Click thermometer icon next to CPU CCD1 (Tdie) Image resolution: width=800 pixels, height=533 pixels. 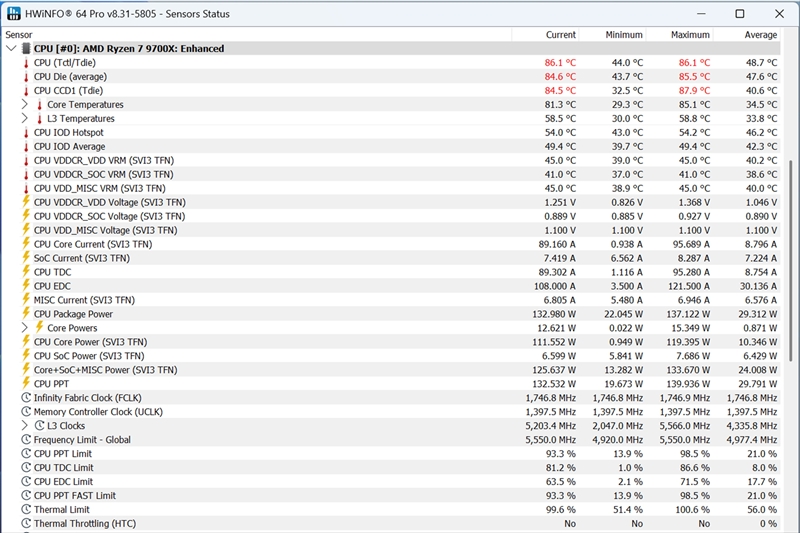pyautogui.click(x=26, y=91)
